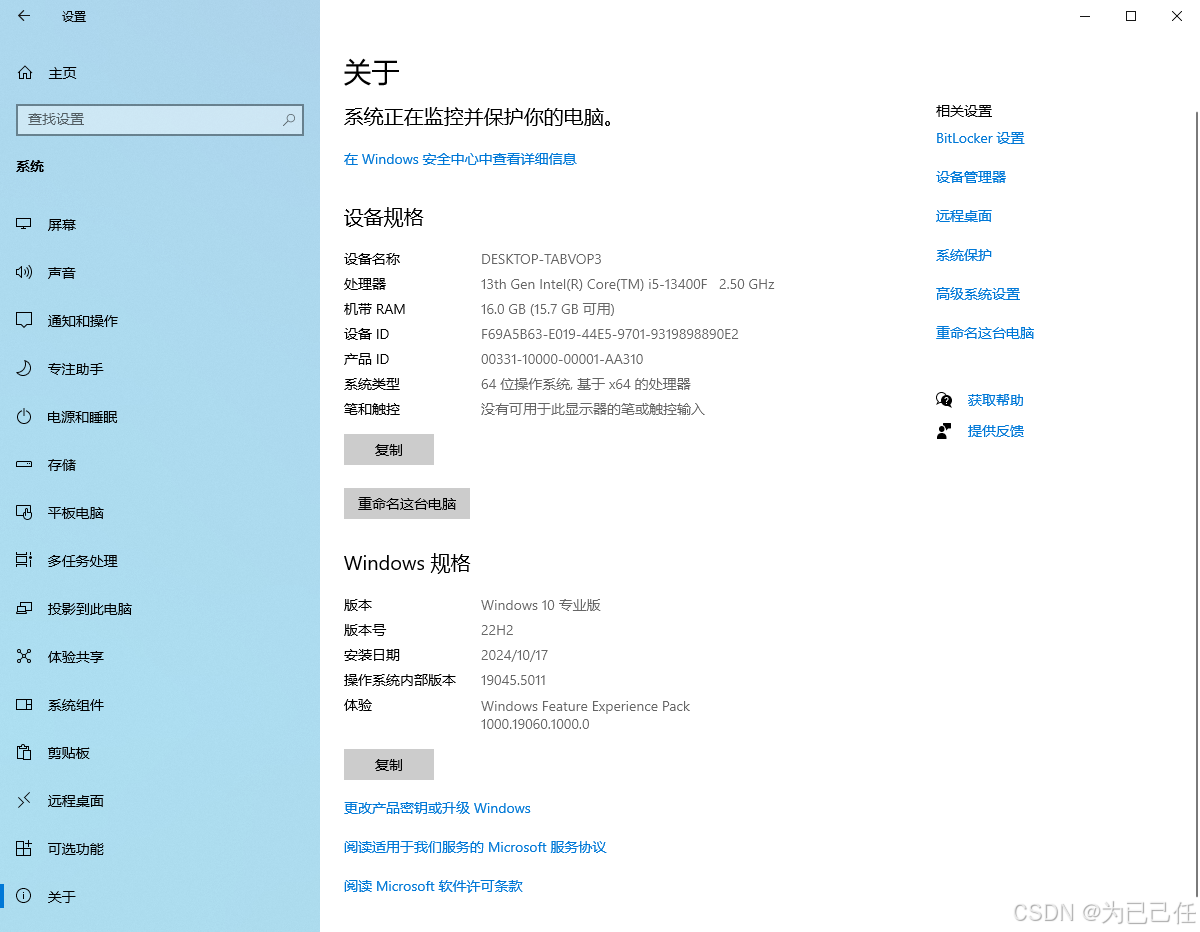The image size is (1200, 932).
Task: Select 存储 in the sidebar
Action: (160, 464)
